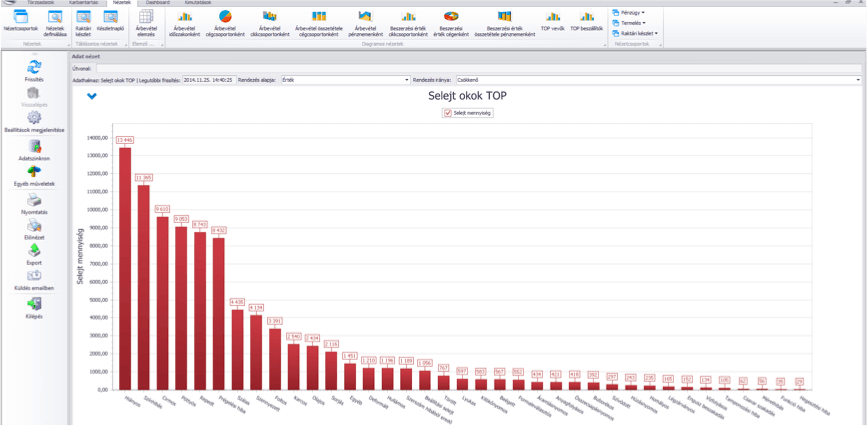
Task: Expand the Pénzügy dropdown in ribbon
Action: coord(630,12)
